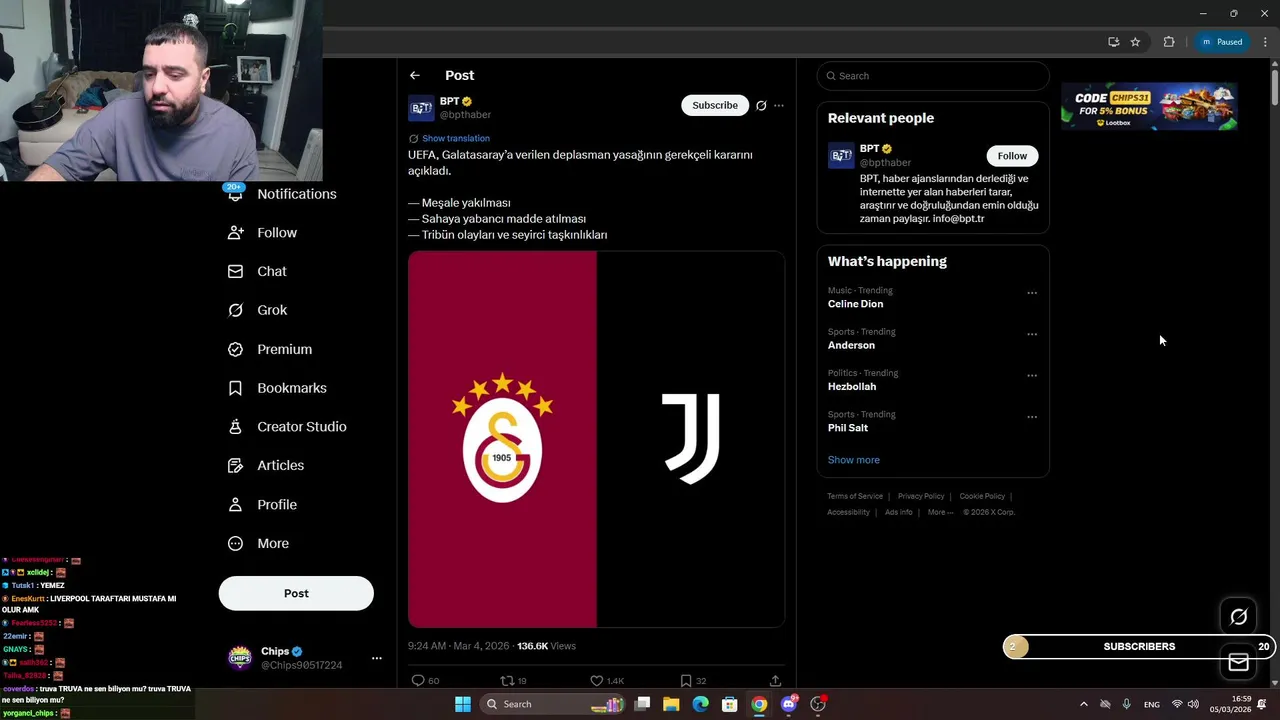Image resolution: width=1280 pixels, height=720 pixels.
Task: Go back using the Post arrow
Action: 414,76
